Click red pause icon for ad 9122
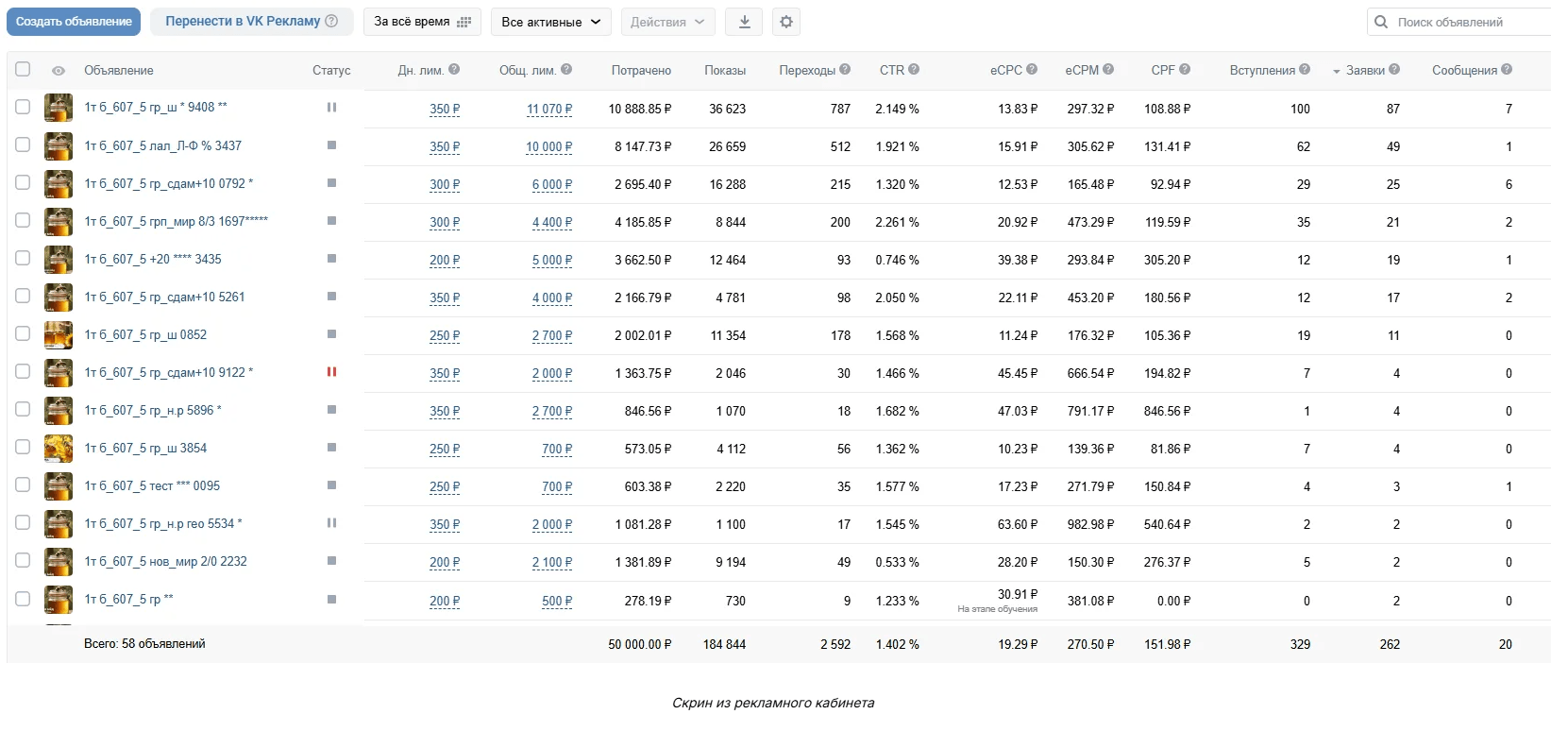1568x731 pixels. 331,372
